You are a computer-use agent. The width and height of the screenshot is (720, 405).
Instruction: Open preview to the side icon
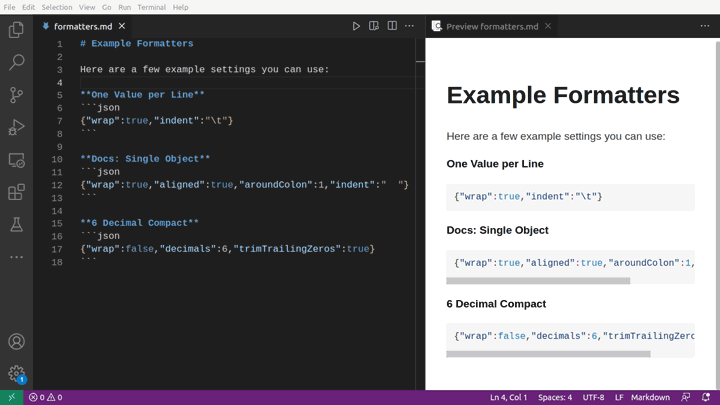pos(374,26)
